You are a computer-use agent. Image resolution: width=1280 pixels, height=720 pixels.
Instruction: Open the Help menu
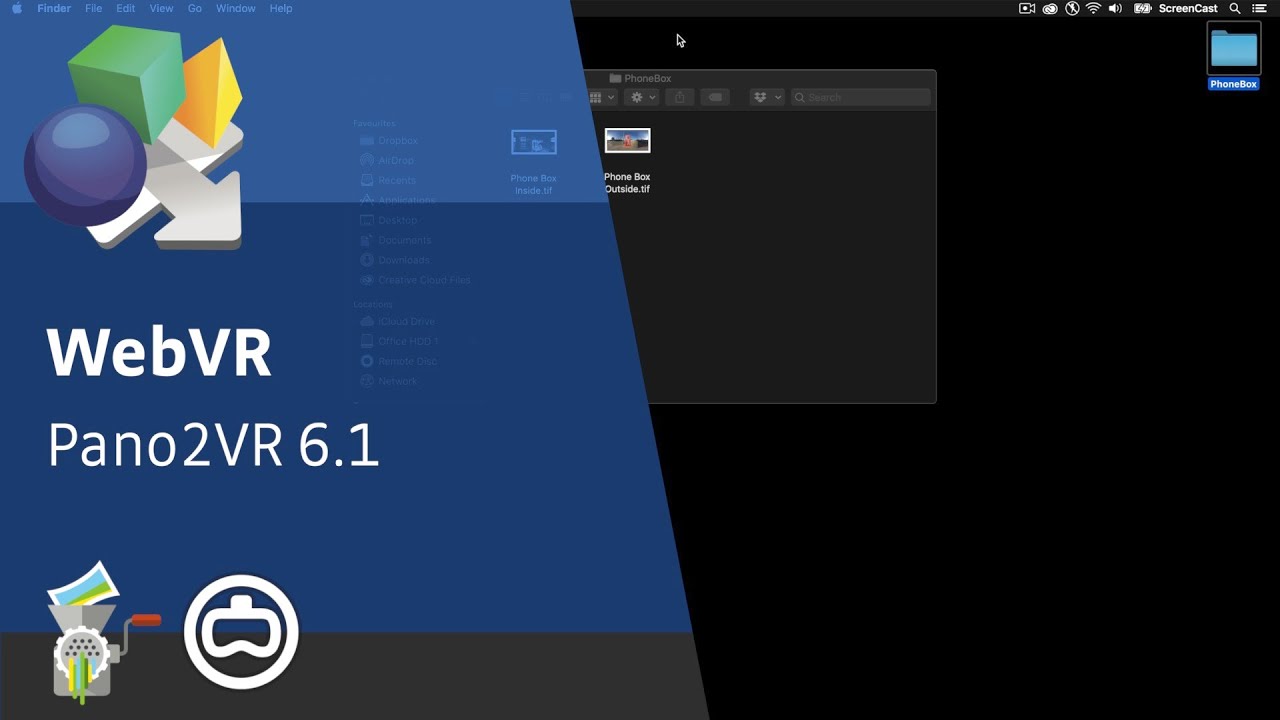point(281,8)
